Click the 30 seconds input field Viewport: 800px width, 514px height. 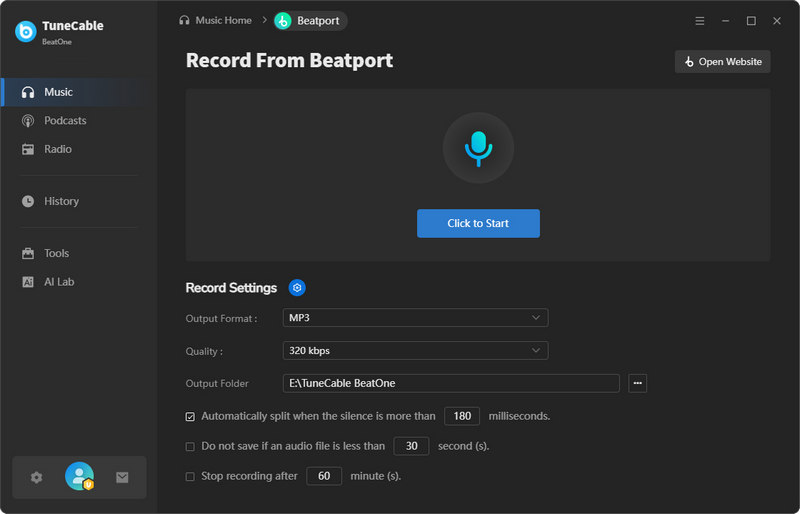411,446
